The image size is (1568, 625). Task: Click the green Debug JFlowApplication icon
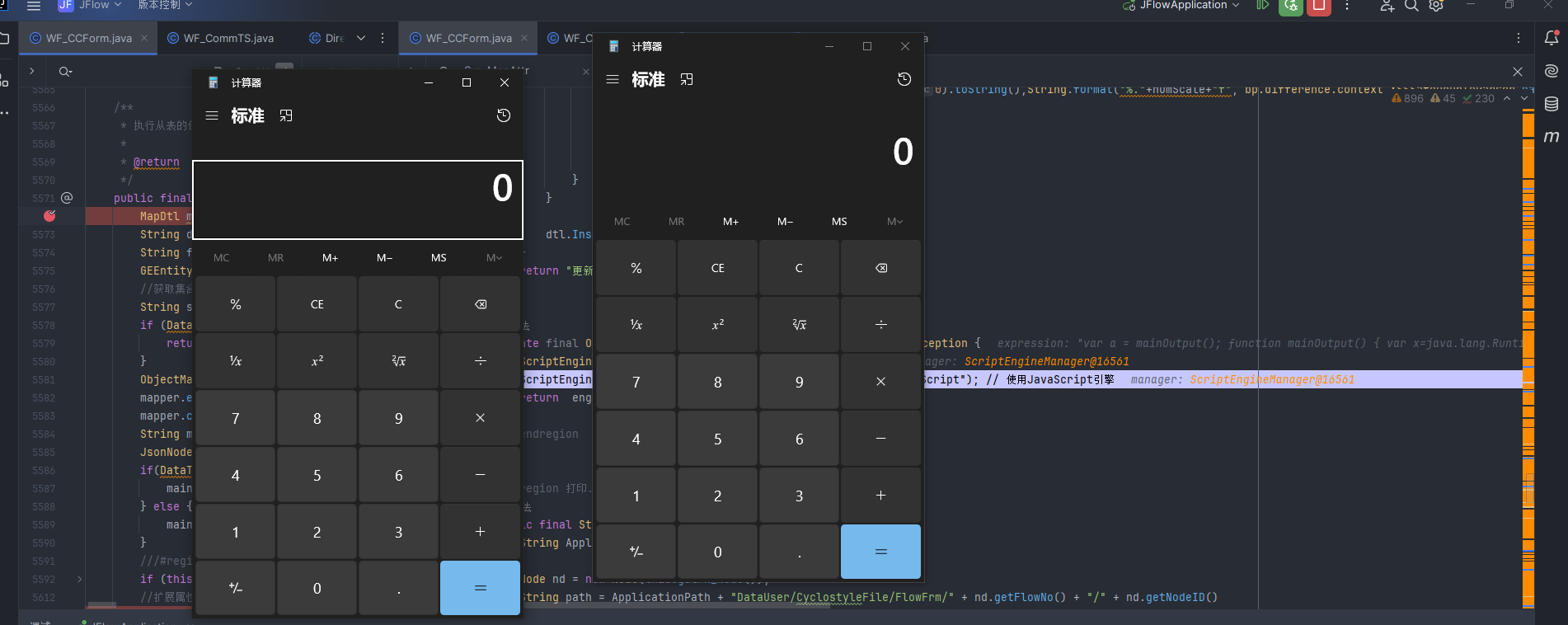[1291, 6]
